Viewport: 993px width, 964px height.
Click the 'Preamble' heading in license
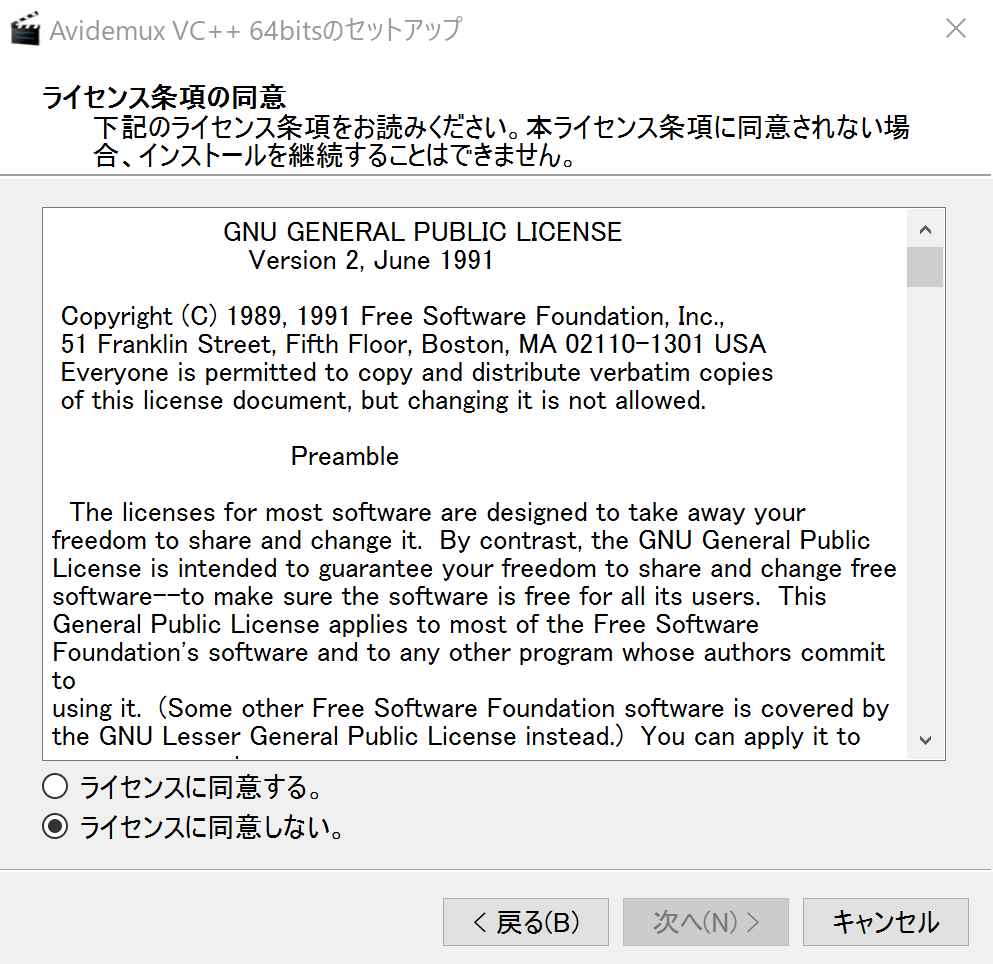click(x=345, y=456)
